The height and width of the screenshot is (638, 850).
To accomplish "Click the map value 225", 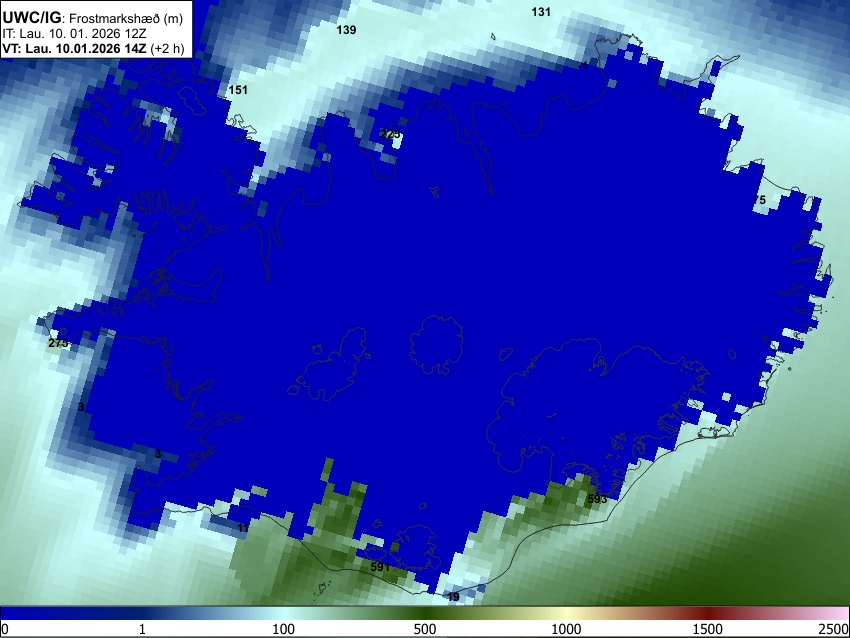I will pos(390,134).
